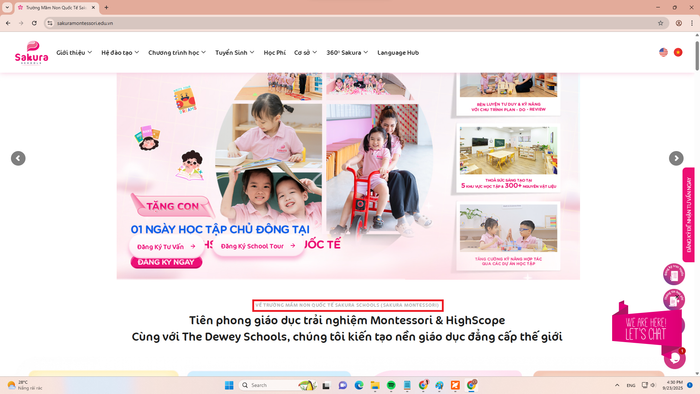Image resolution: width=700 pixels, height=394 pixels.
Task: Click the Sakura Schools logo
Action: coord(31,53)
